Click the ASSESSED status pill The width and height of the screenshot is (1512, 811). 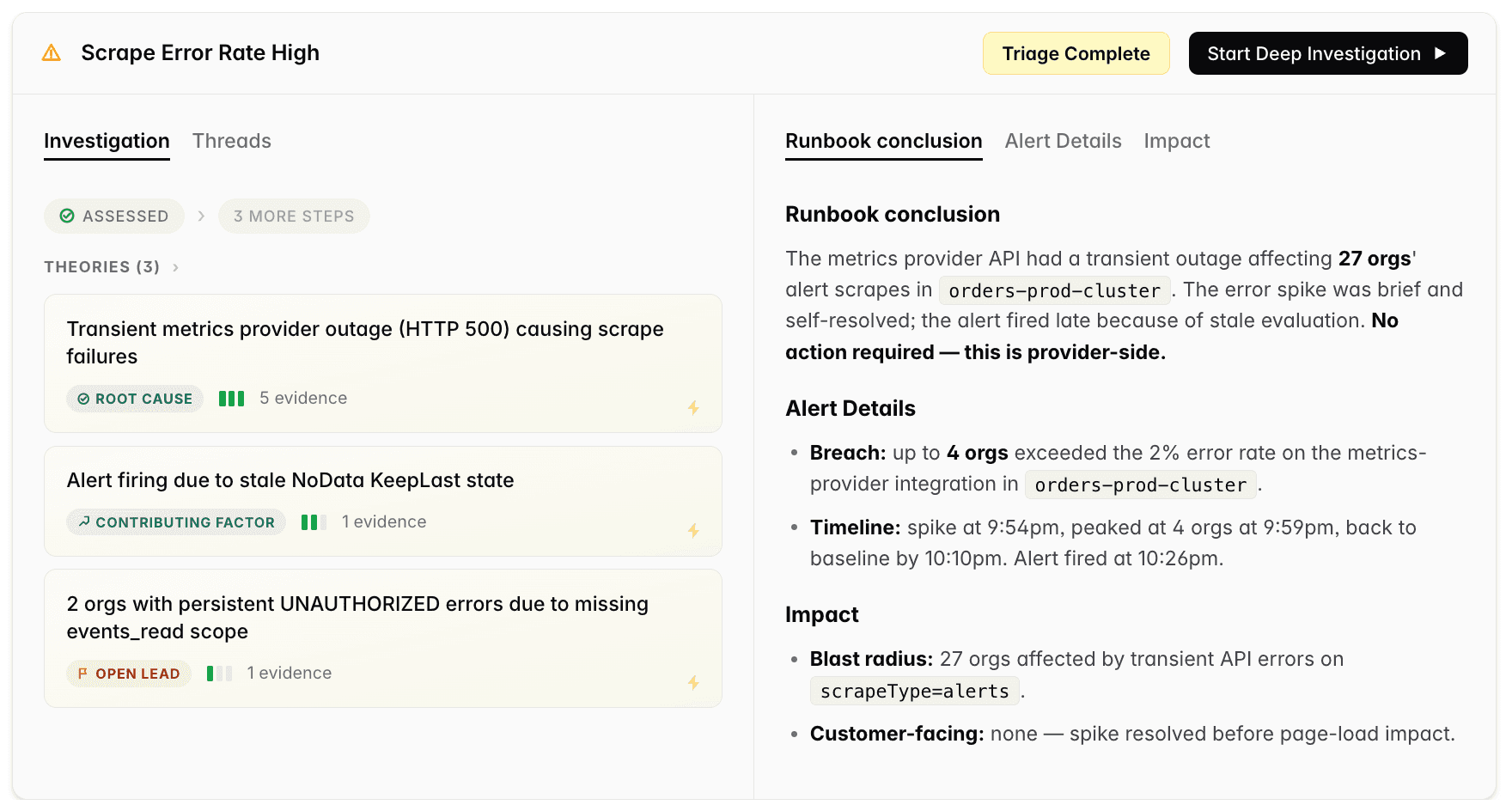114,216
